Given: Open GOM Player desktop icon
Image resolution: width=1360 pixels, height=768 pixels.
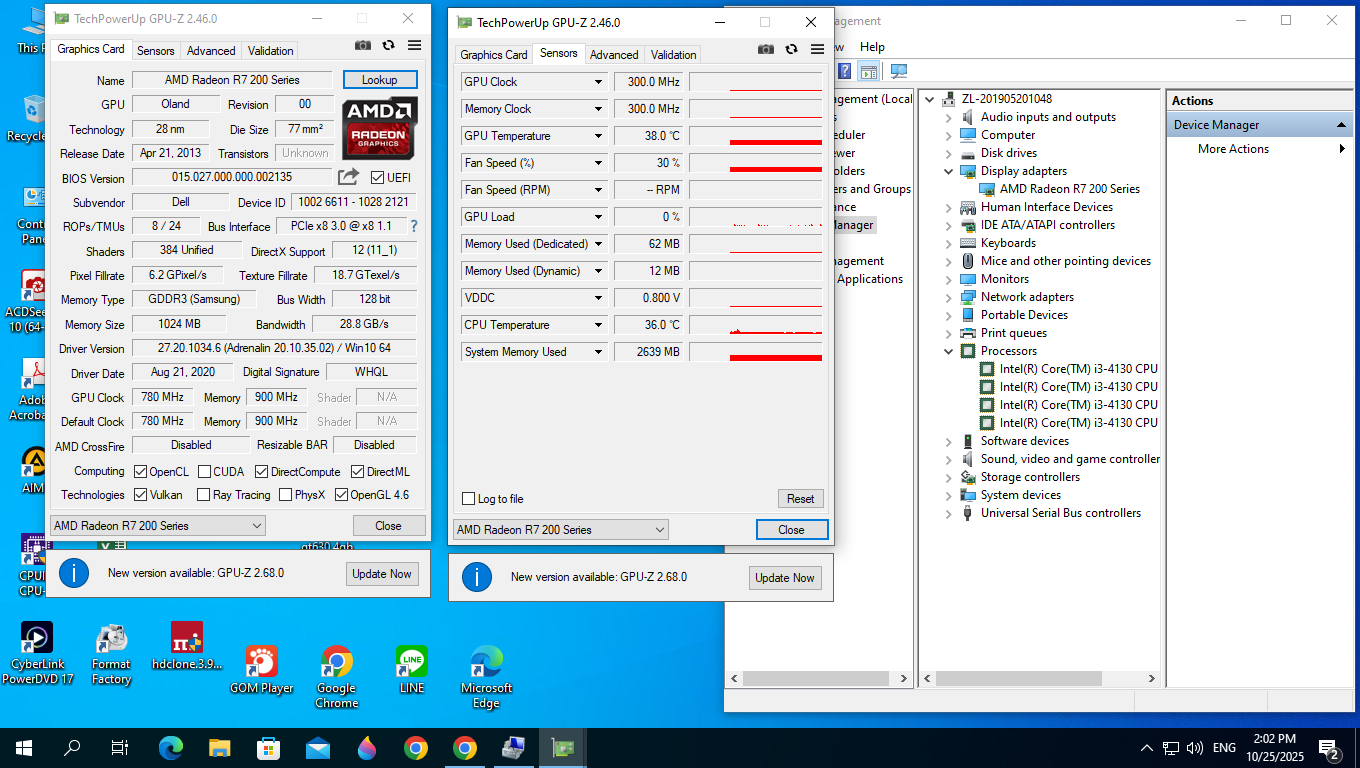Looking at the screenshot, I should [x=261, y=669].
